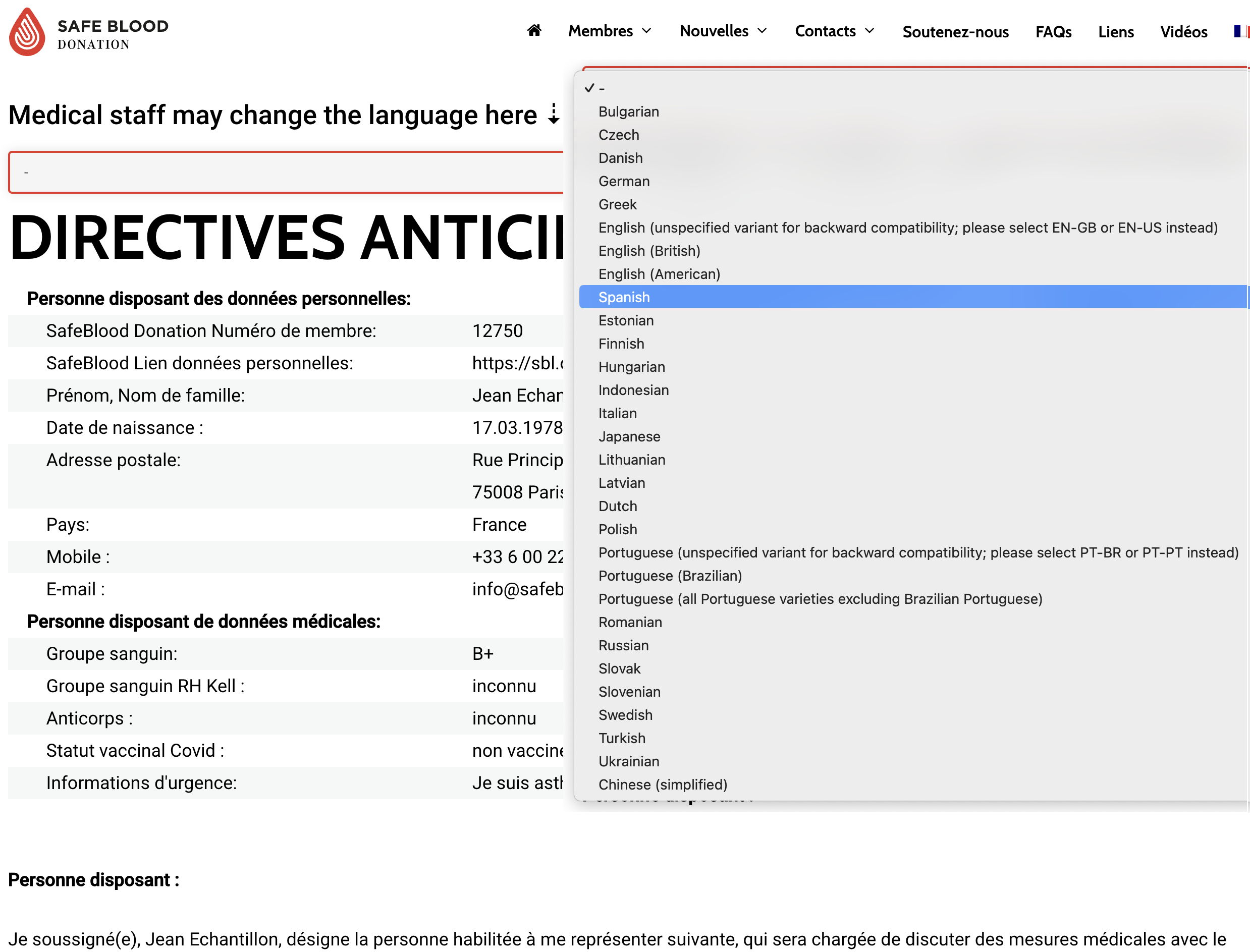Open the Liens menu item
Viewport: 1250px width, 952px height.
(1115, 32)
